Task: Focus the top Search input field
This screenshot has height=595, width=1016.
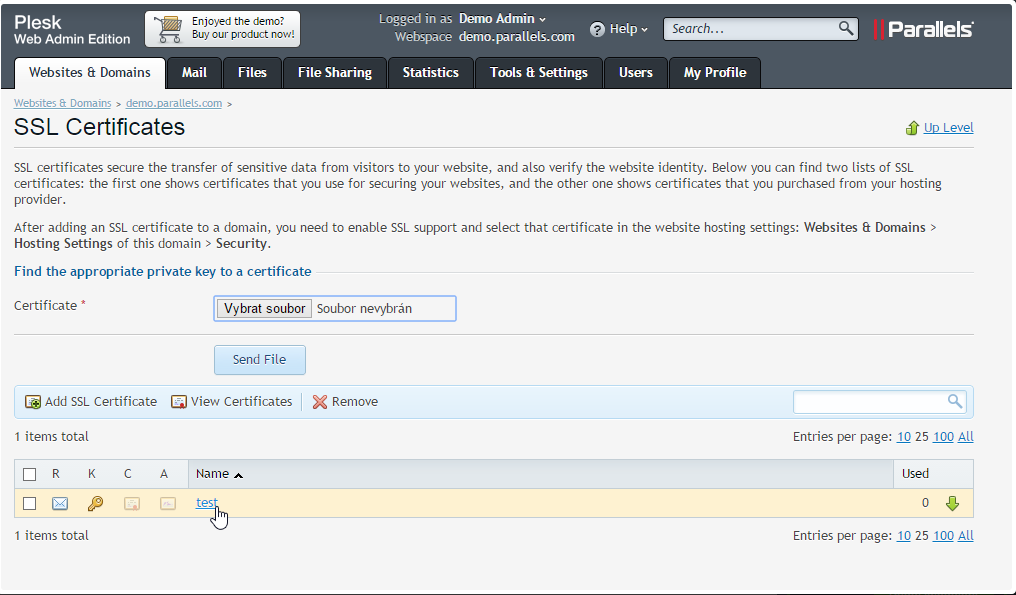Action: (x=750, y=29)
